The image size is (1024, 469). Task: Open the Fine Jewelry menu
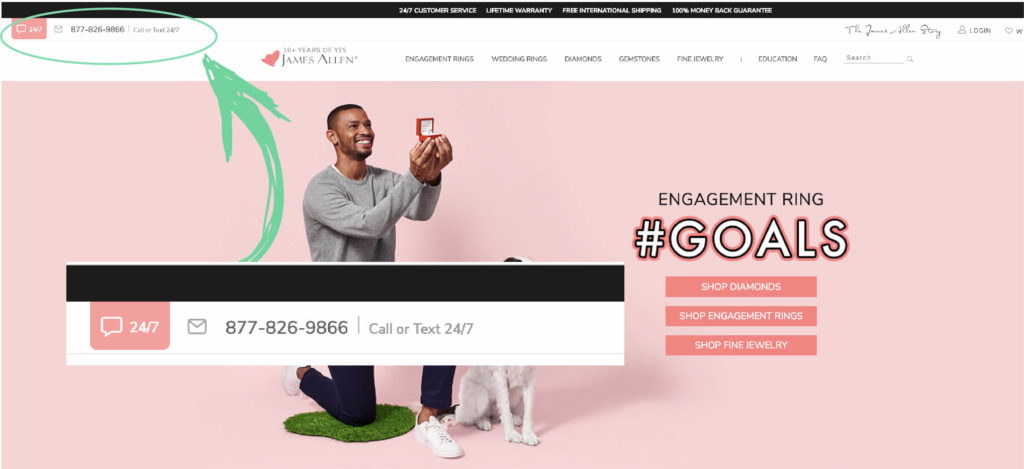(x=700, y=59)
